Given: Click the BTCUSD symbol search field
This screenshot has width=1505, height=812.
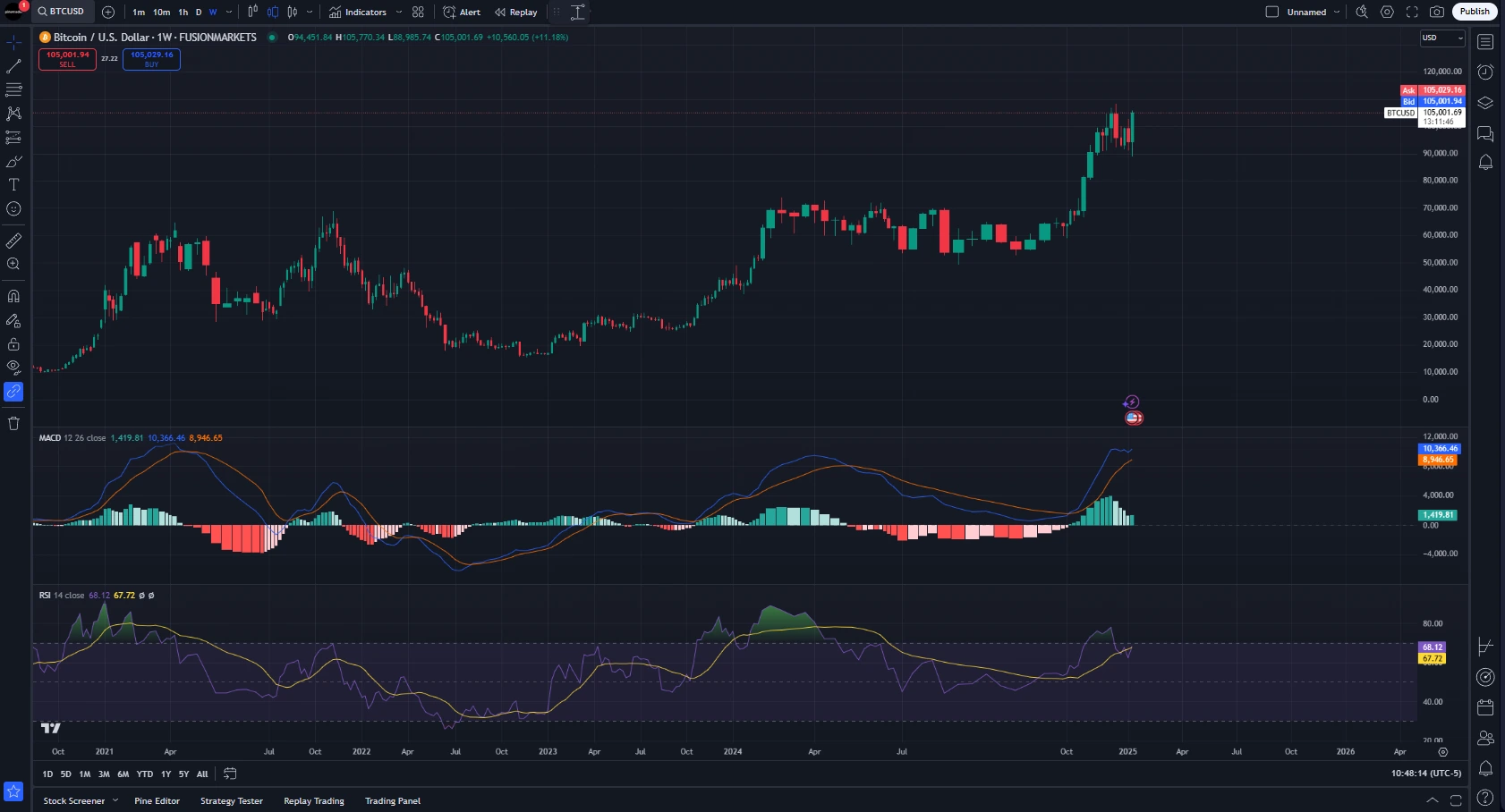Looking at the screenshot, I should [x=61, y=12].
